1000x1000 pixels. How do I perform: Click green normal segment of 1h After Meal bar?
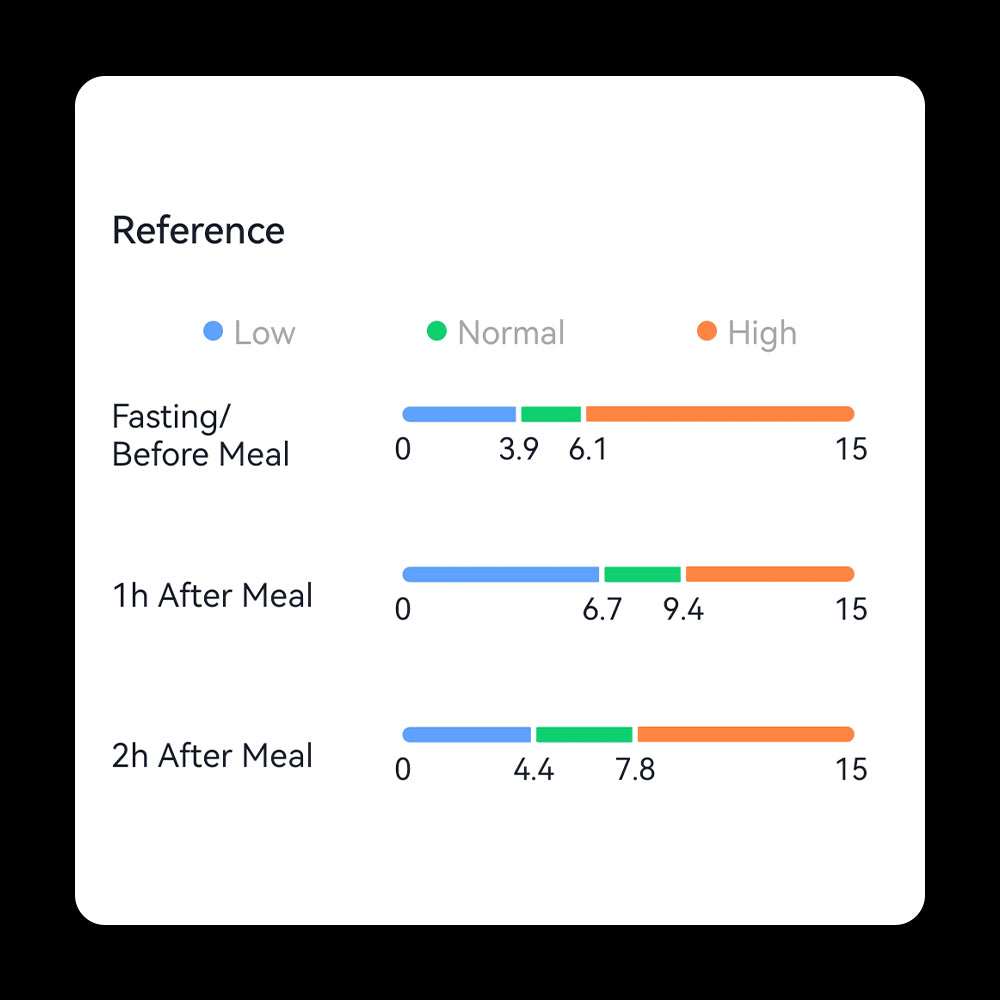click(642, 574)
